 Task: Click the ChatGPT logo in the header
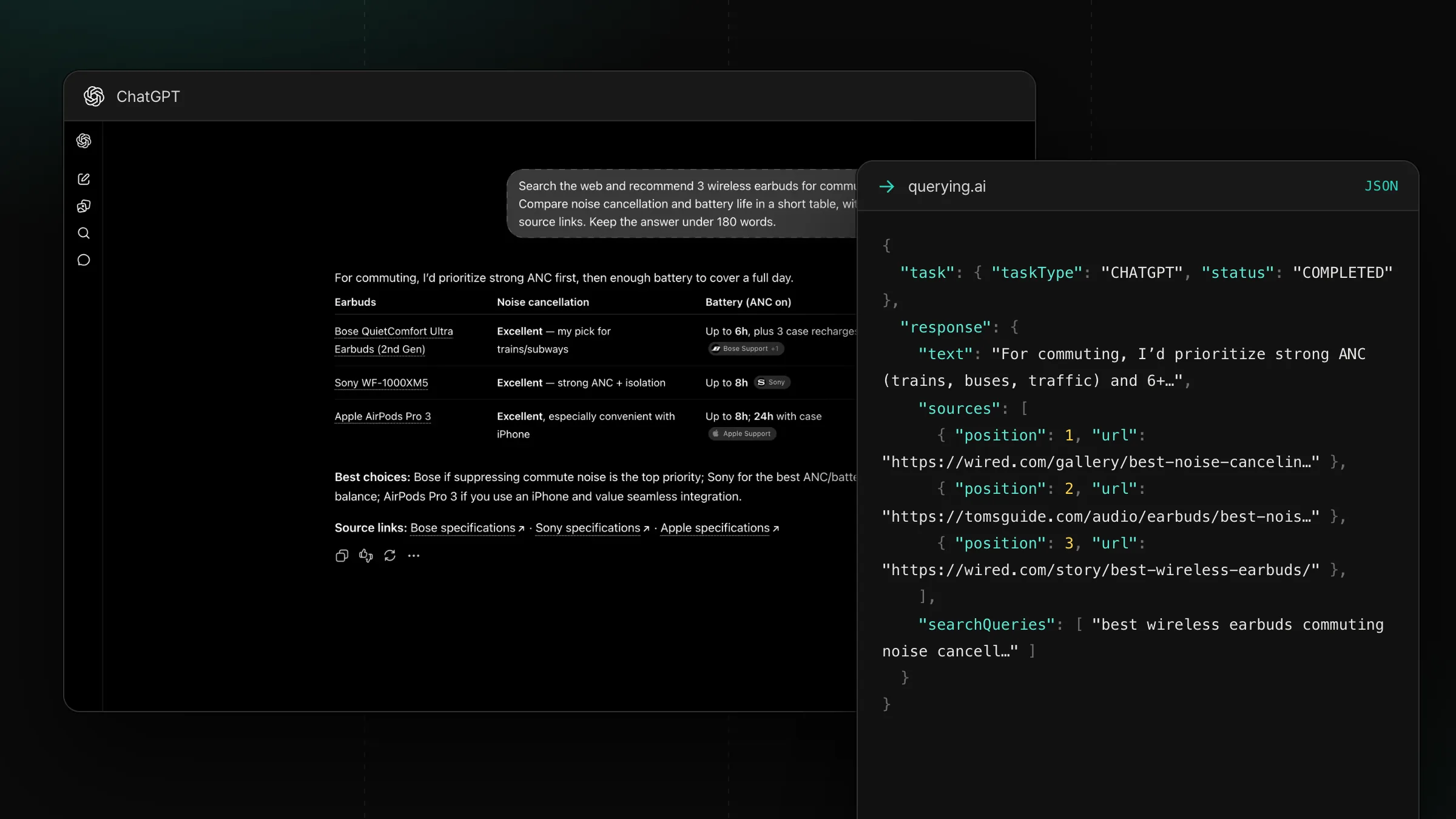94,96
